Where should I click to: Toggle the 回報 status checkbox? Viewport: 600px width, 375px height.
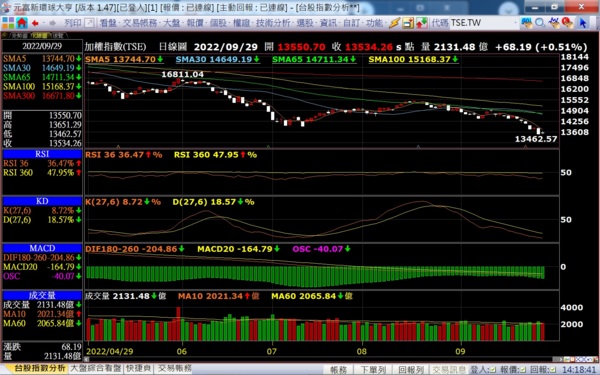tap(553, 370)
